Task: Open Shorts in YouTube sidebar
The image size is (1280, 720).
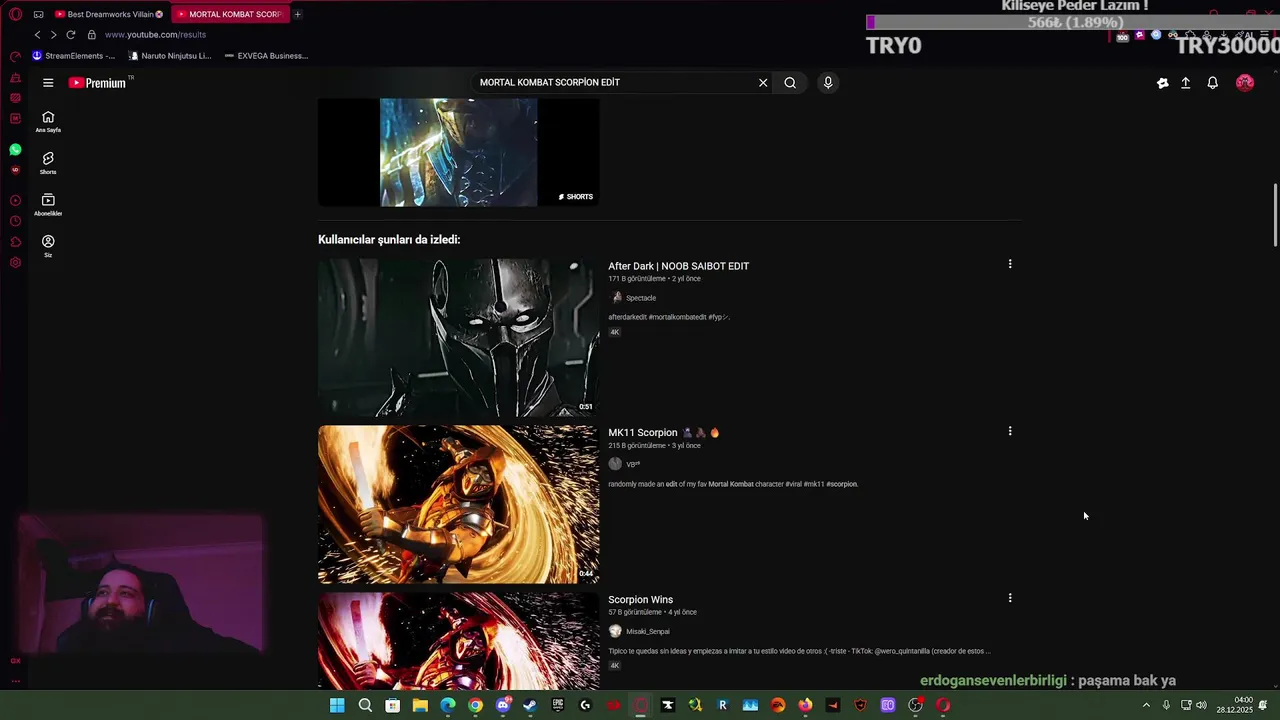Action: point(48,163)
